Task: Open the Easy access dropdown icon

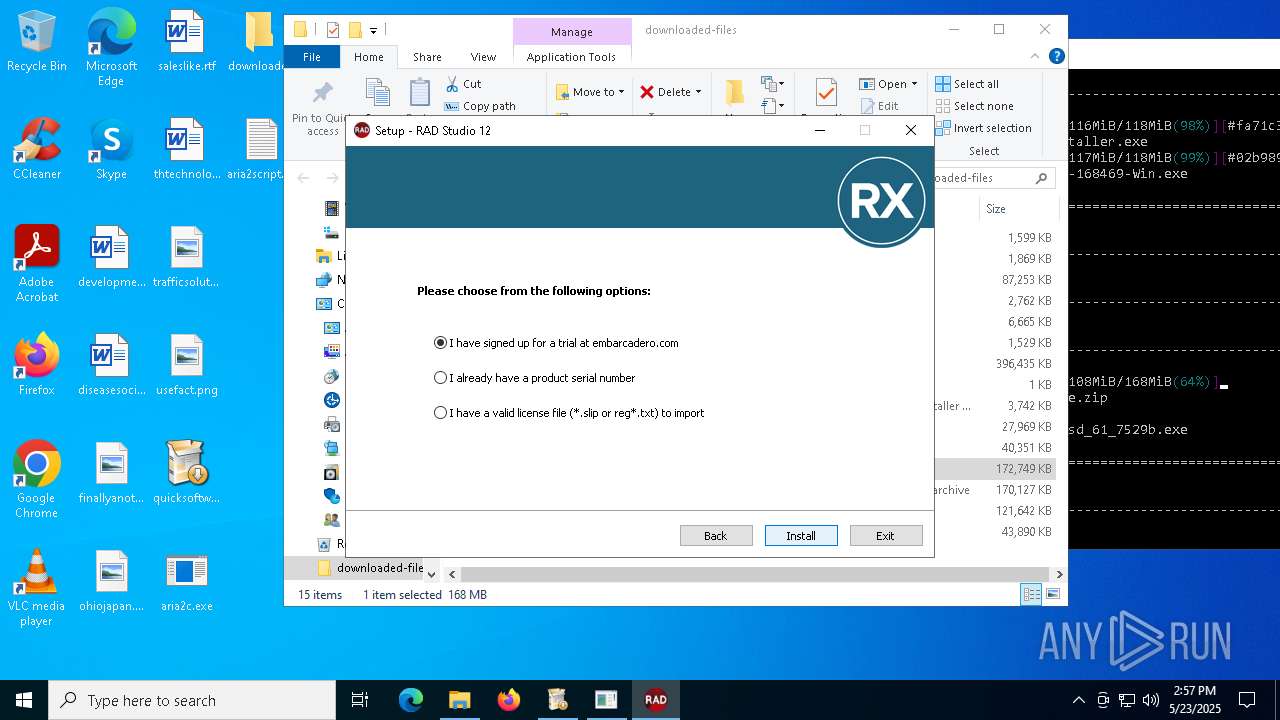Action: point(773,104)
